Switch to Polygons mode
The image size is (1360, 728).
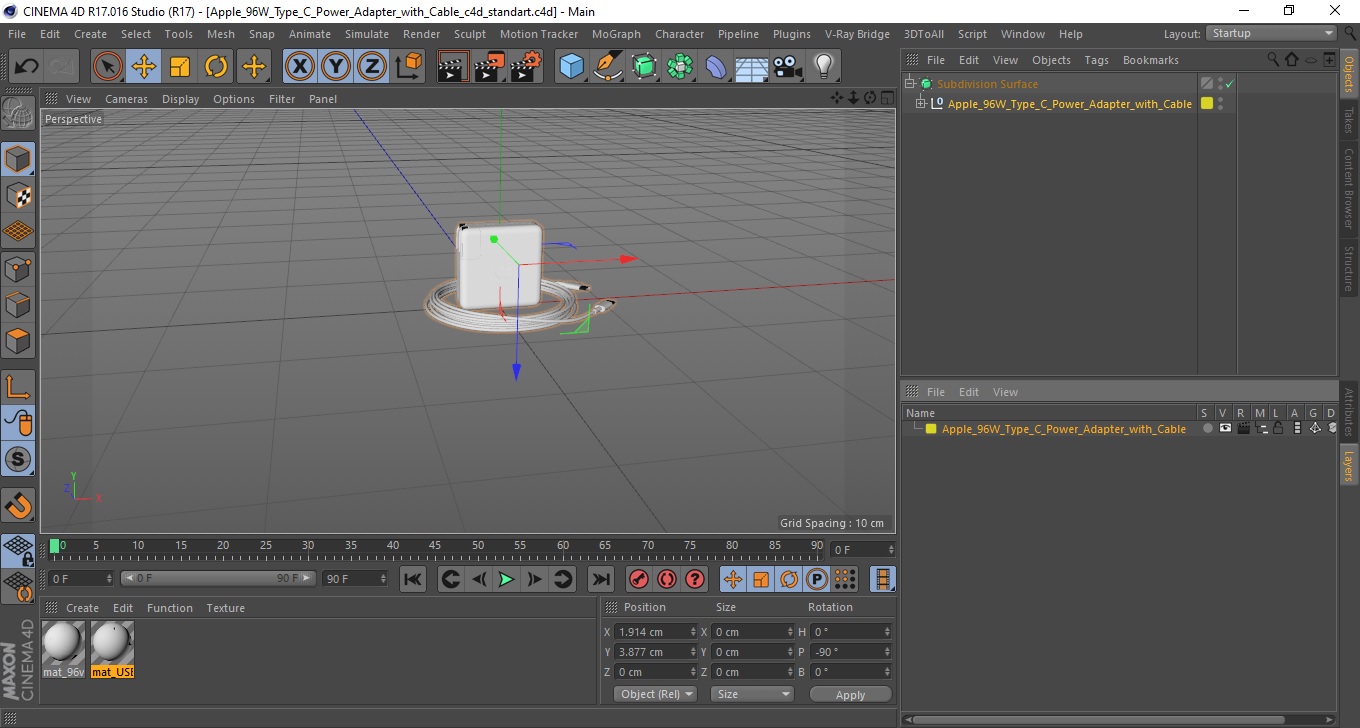tap(18, 341)
